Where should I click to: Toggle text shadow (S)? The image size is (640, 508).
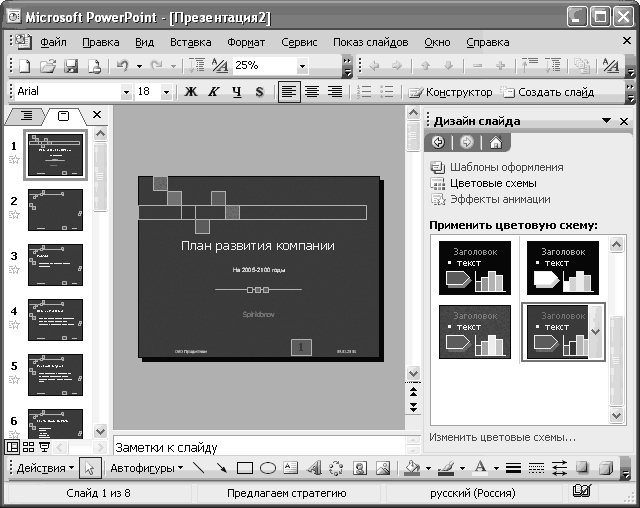point(259,91)
